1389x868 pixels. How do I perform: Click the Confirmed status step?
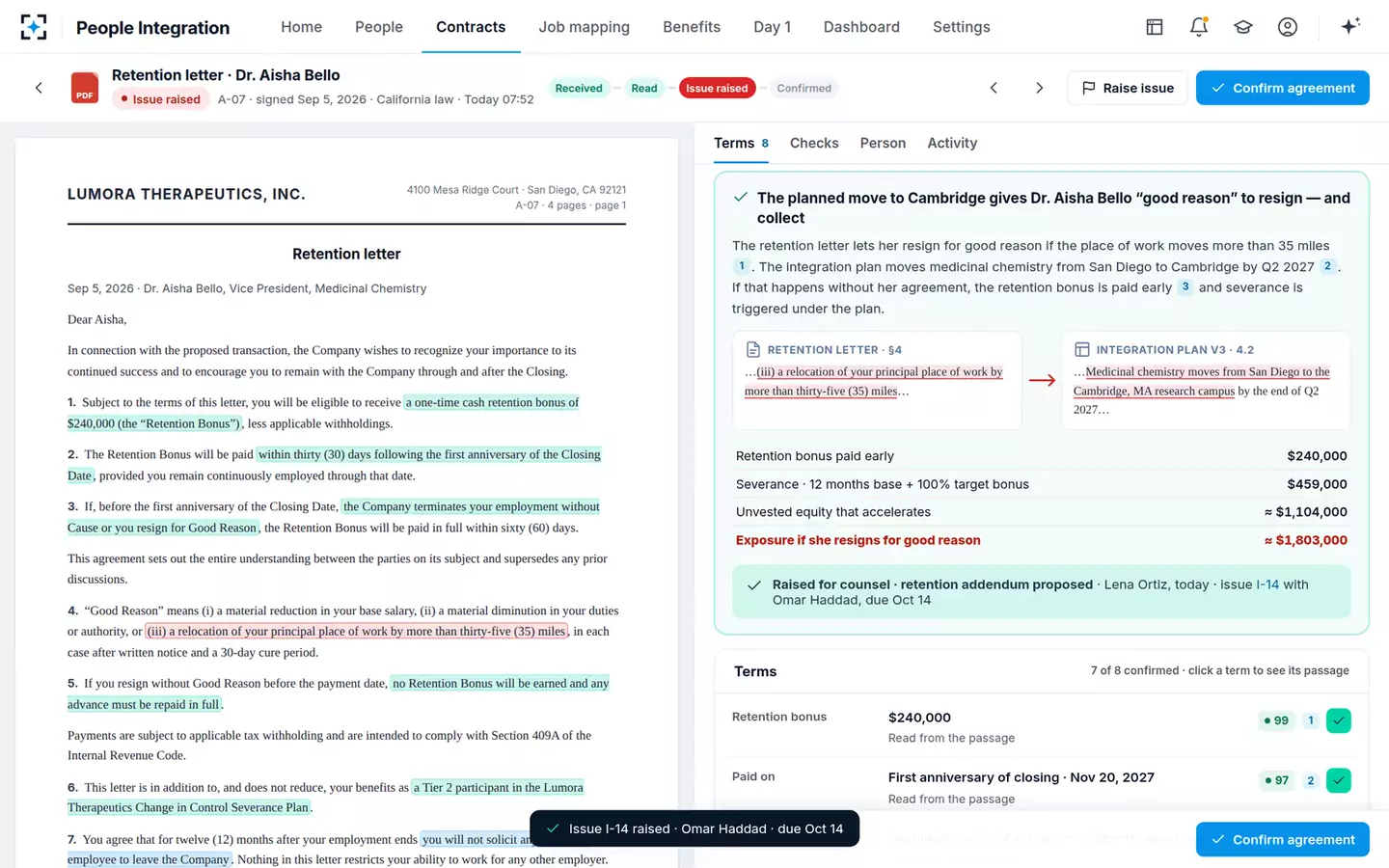pos(803,88)
